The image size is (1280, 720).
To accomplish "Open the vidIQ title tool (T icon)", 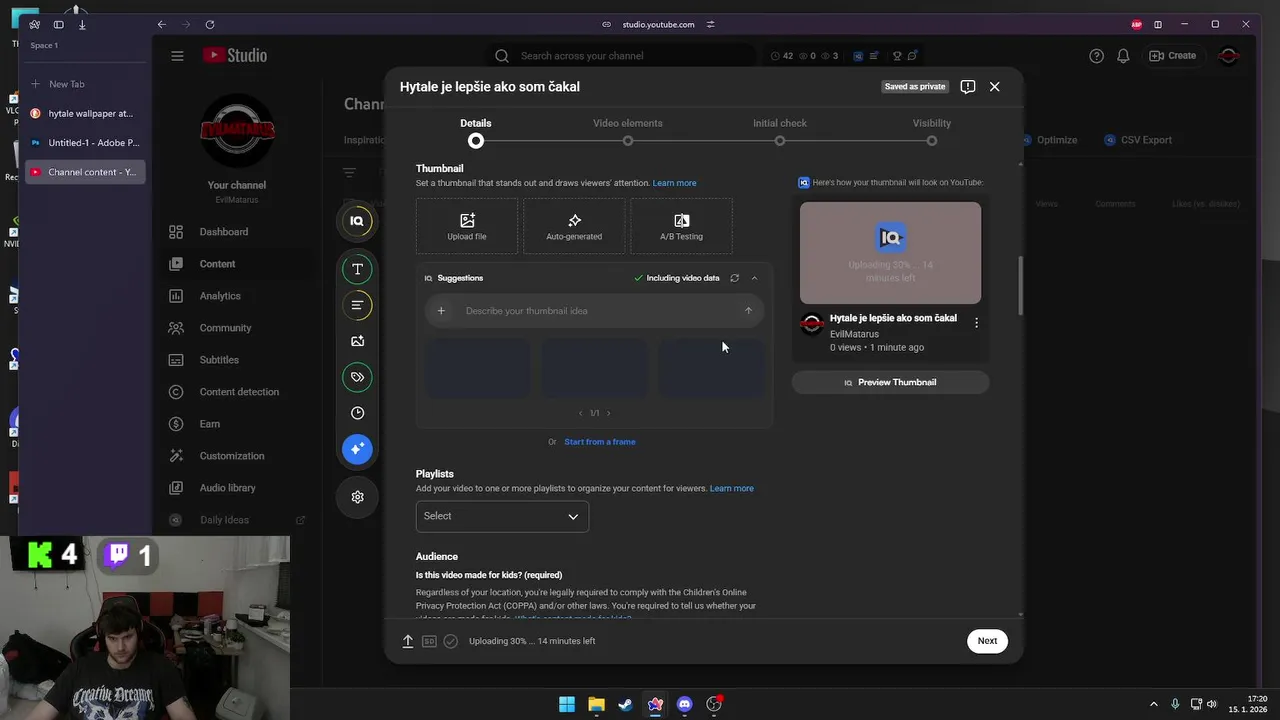I will point(357,269).
